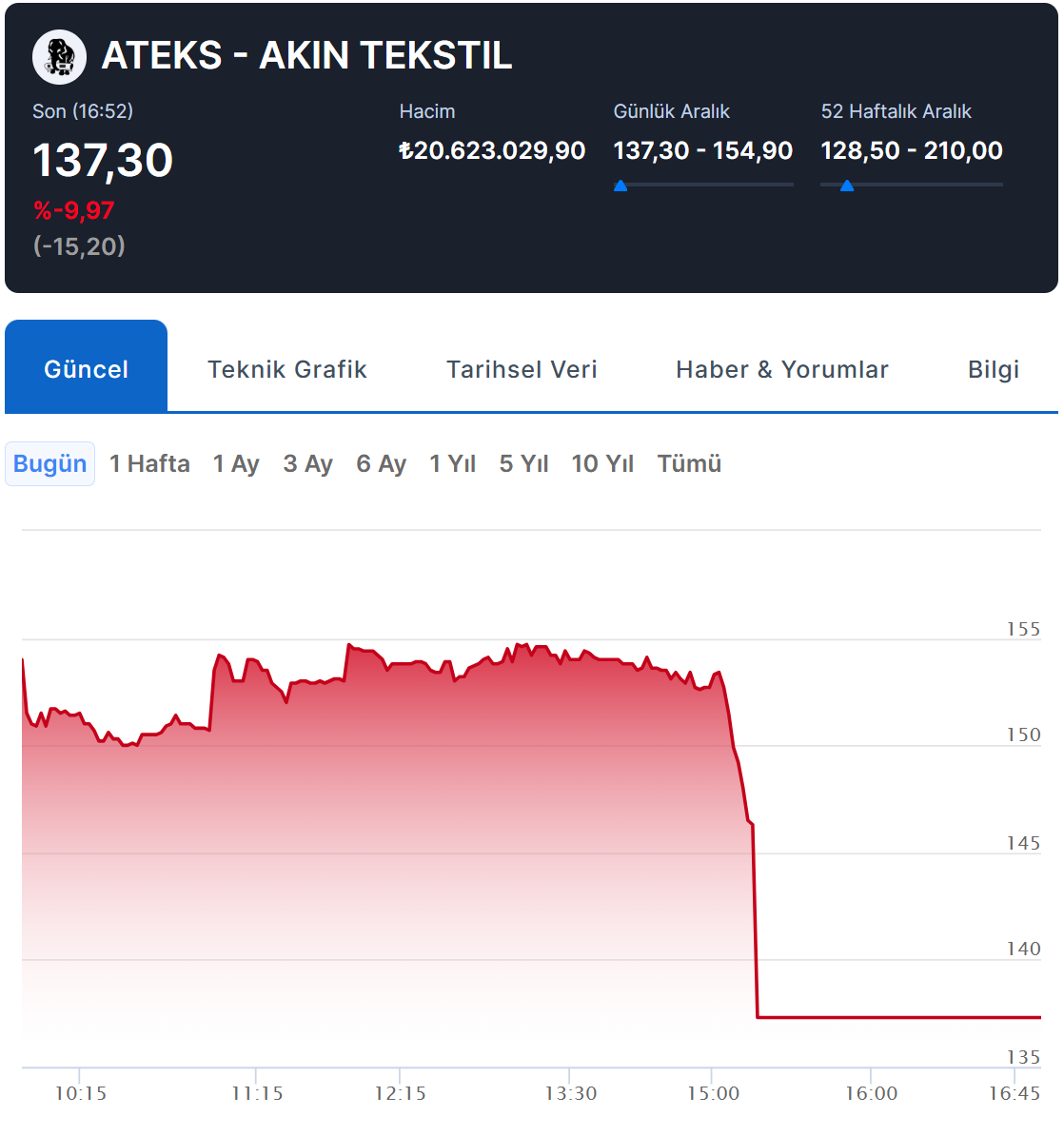Switch to the Teknik Grafik tab

(x=287, y=369)
